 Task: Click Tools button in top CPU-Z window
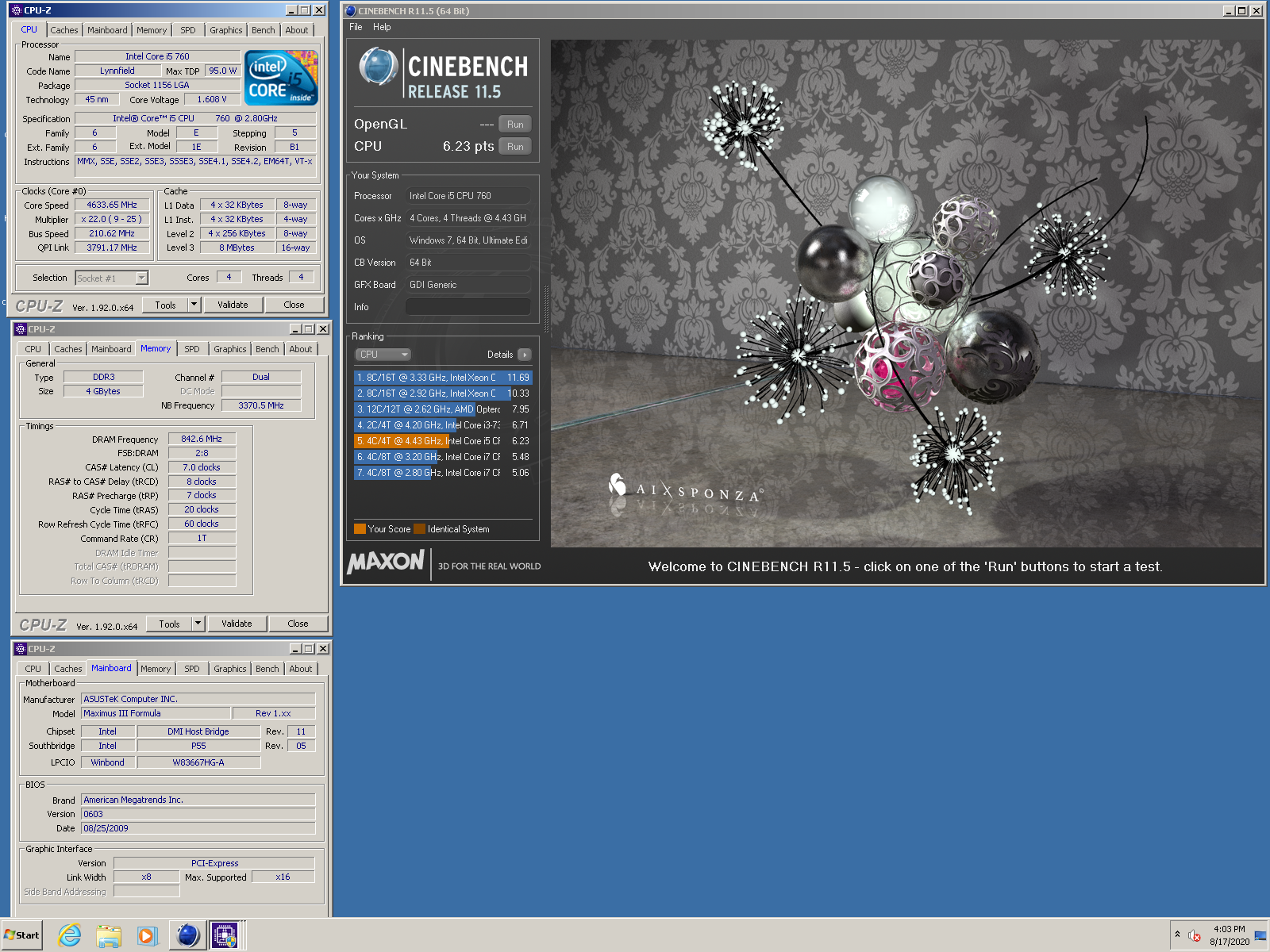165,305
